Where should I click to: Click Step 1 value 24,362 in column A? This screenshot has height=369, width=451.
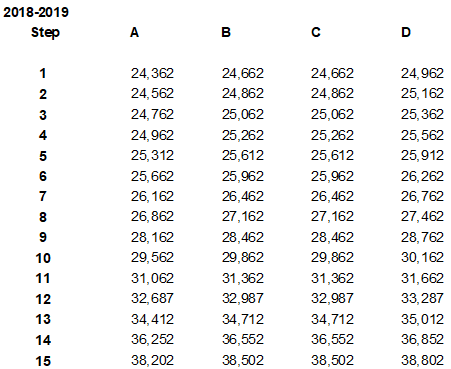click(152, 74)
